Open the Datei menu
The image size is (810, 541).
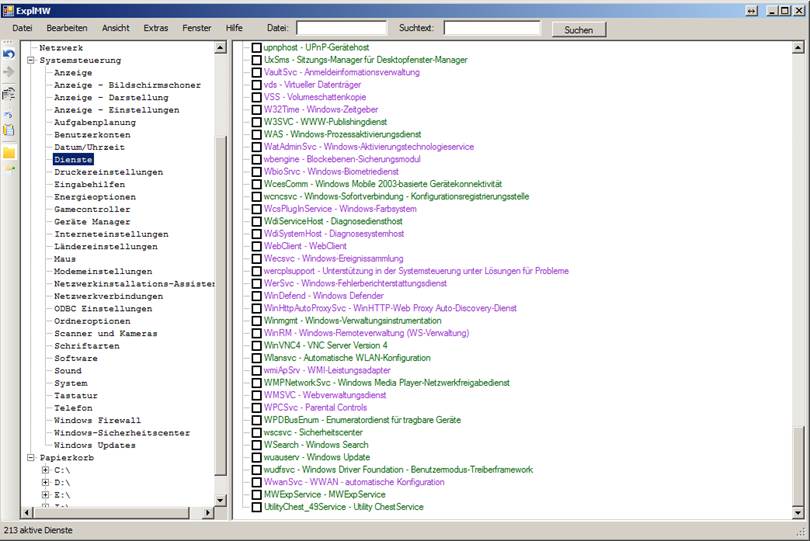[22, 28]
